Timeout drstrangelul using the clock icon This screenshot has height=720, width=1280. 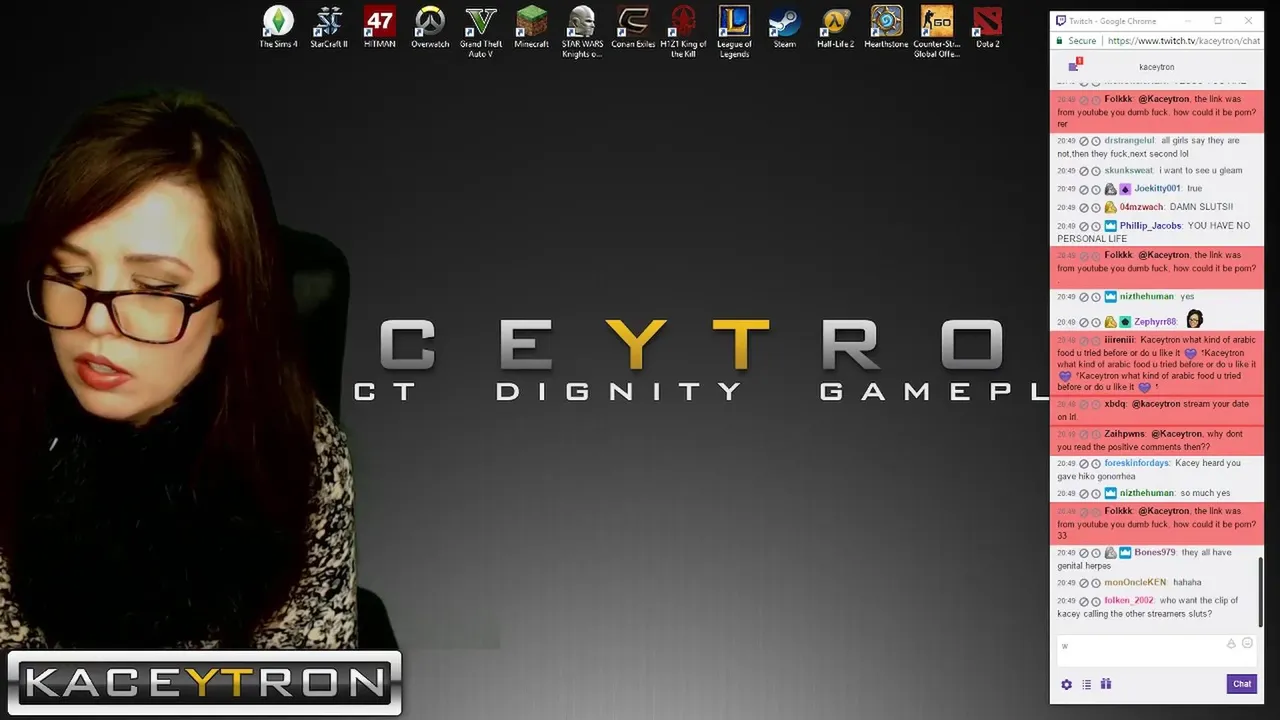1096,141
